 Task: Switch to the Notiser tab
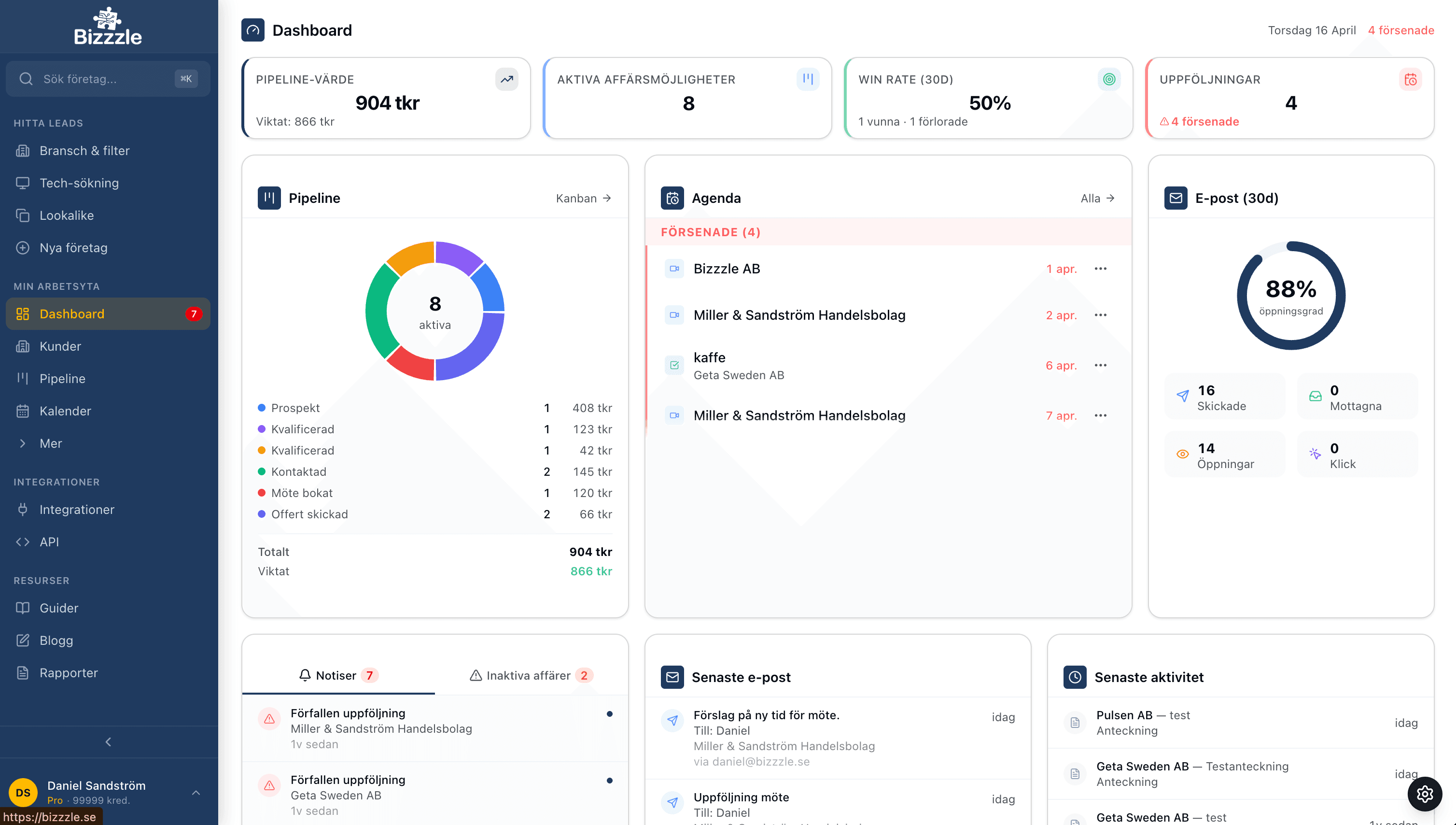click(x=337, y=675)
